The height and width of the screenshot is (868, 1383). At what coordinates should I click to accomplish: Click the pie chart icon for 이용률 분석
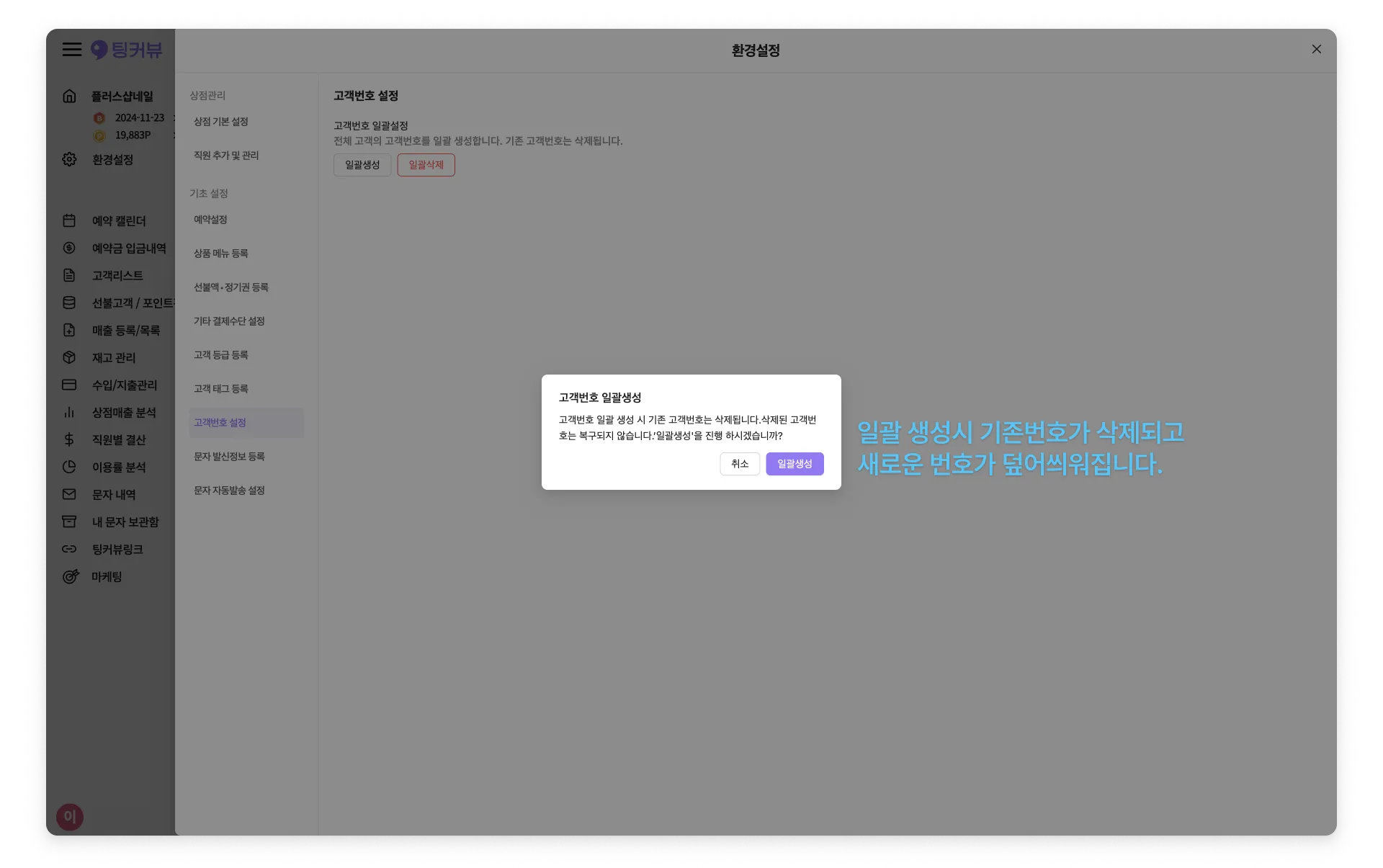(69, 467)
